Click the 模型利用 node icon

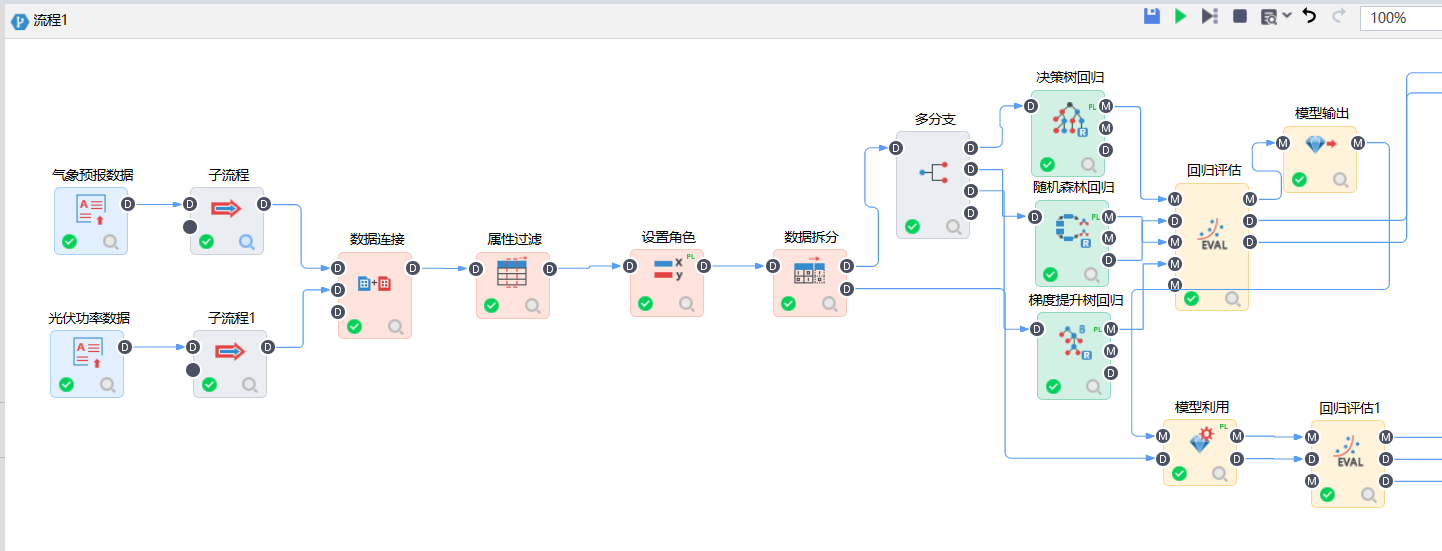[x=1199, y=441]
